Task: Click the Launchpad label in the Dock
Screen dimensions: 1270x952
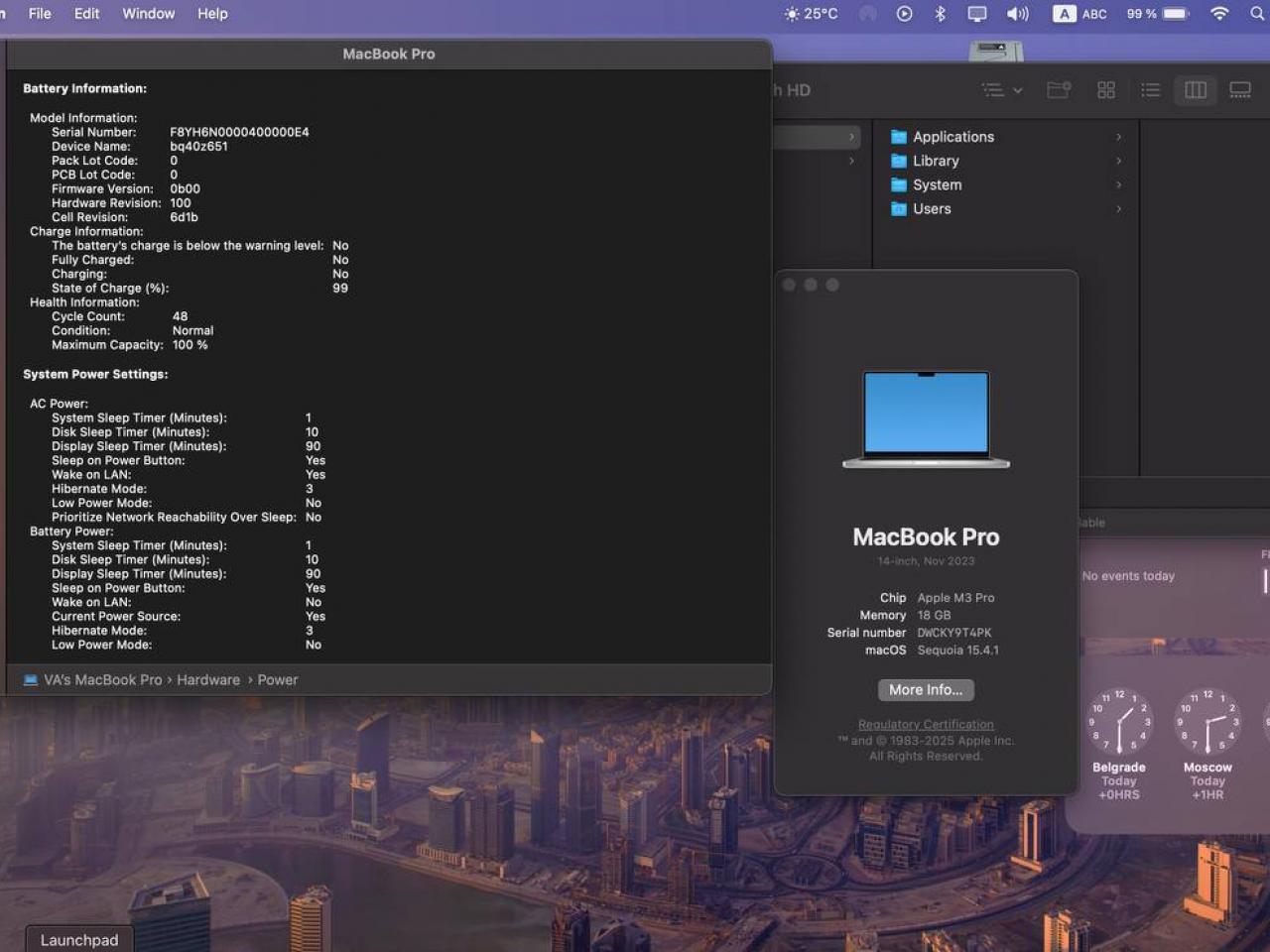Action: 79,940
